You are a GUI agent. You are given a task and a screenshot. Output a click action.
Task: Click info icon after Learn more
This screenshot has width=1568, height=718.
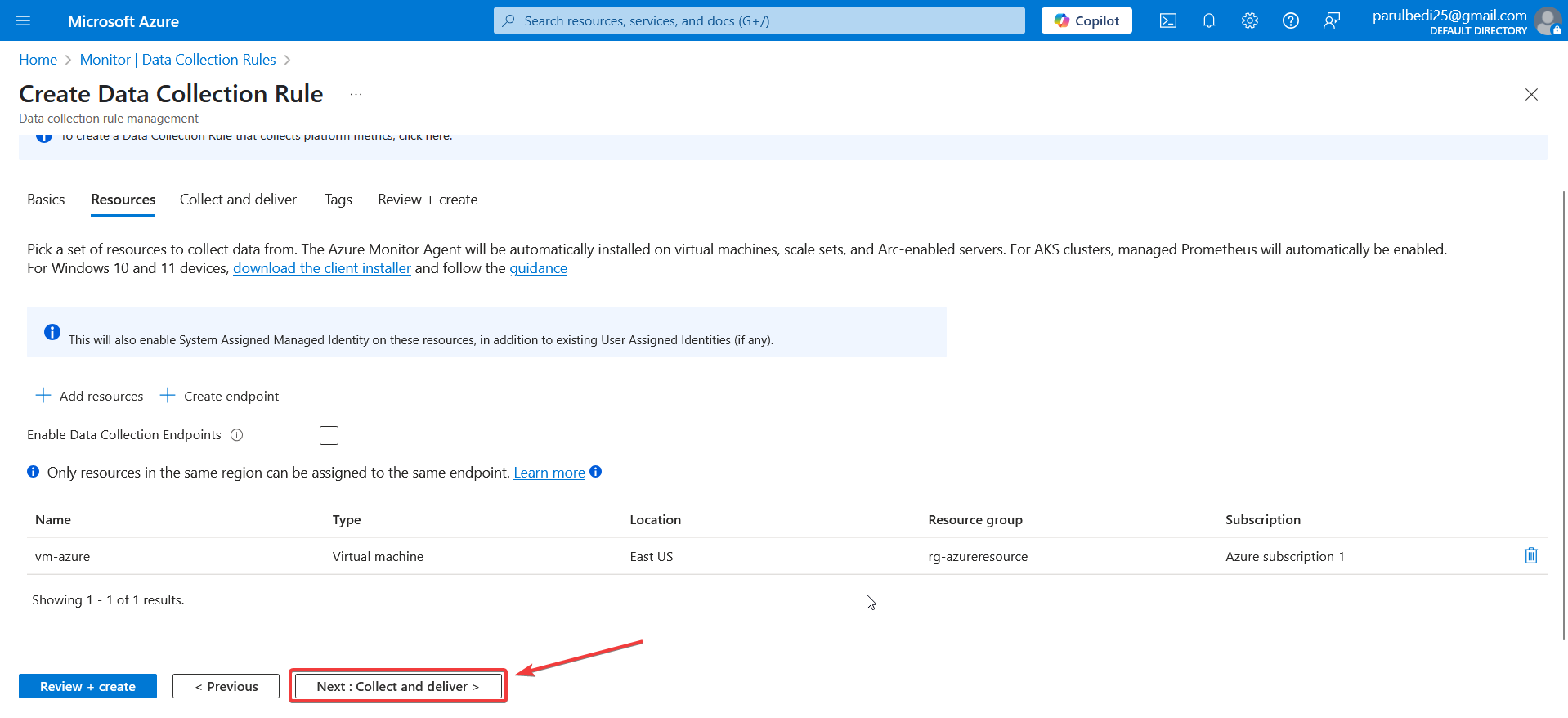point(595,472)
